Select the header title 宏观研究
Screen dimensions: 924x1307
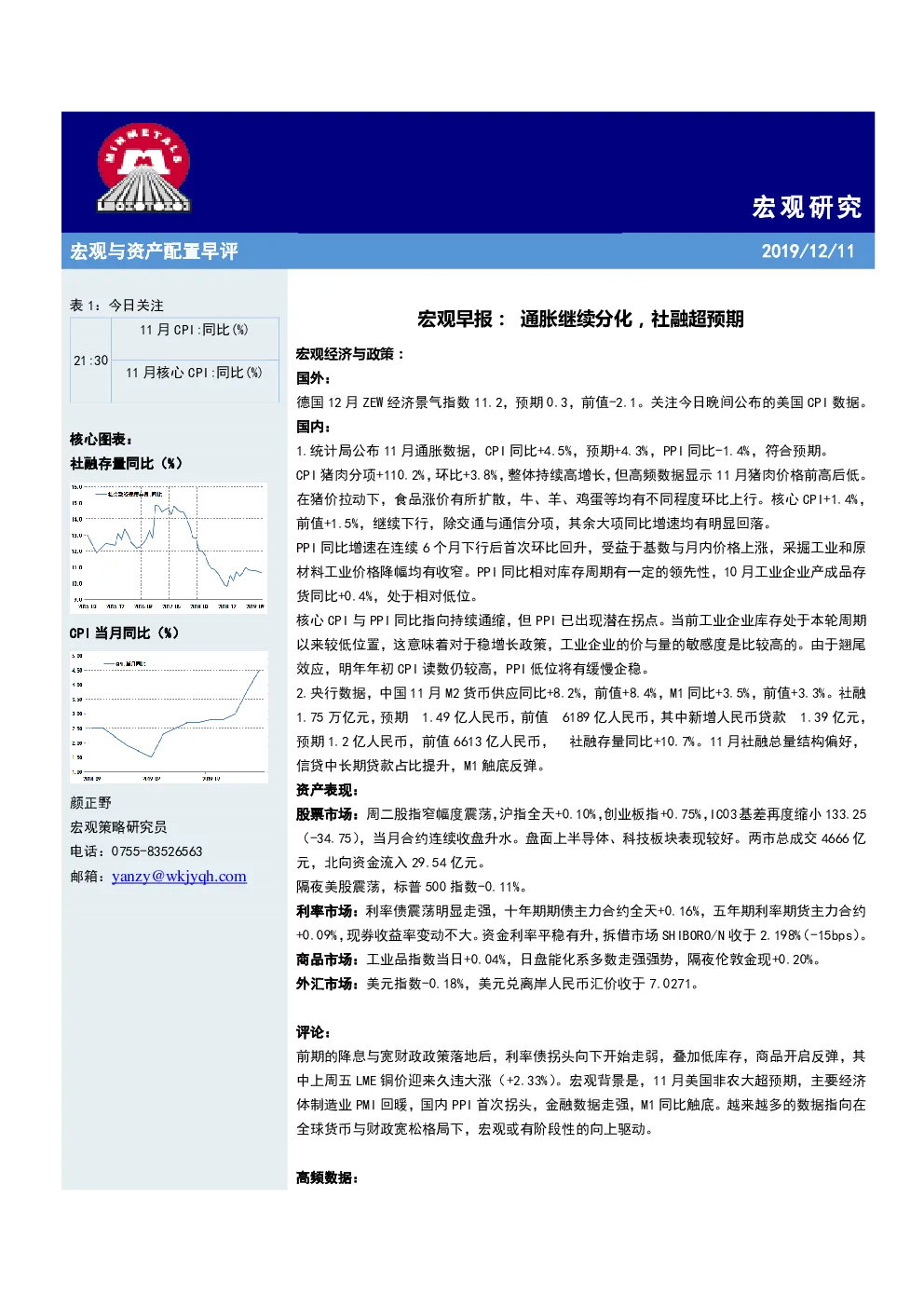(x=807, y=207)
